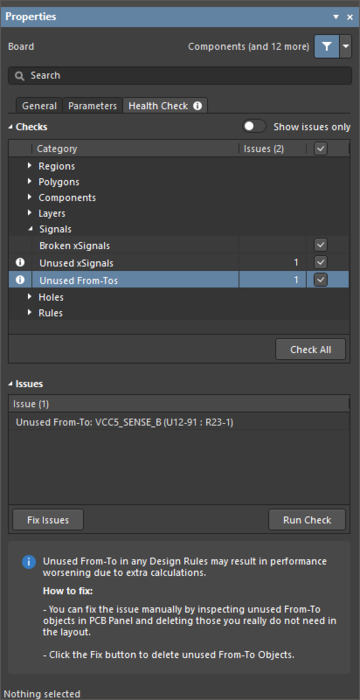360x700 pixels.
Task: Expand the Polygons category
Action: click(x=29, y=181)
